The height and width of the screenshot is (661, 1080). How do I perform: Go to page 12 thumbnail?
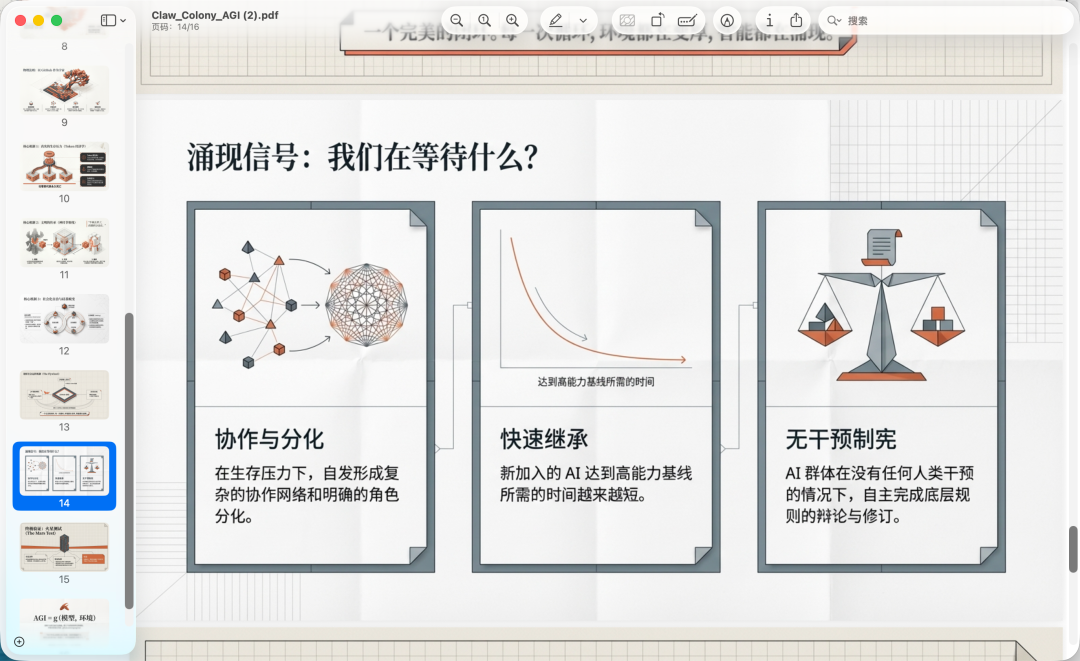click(x=65, y=319)
